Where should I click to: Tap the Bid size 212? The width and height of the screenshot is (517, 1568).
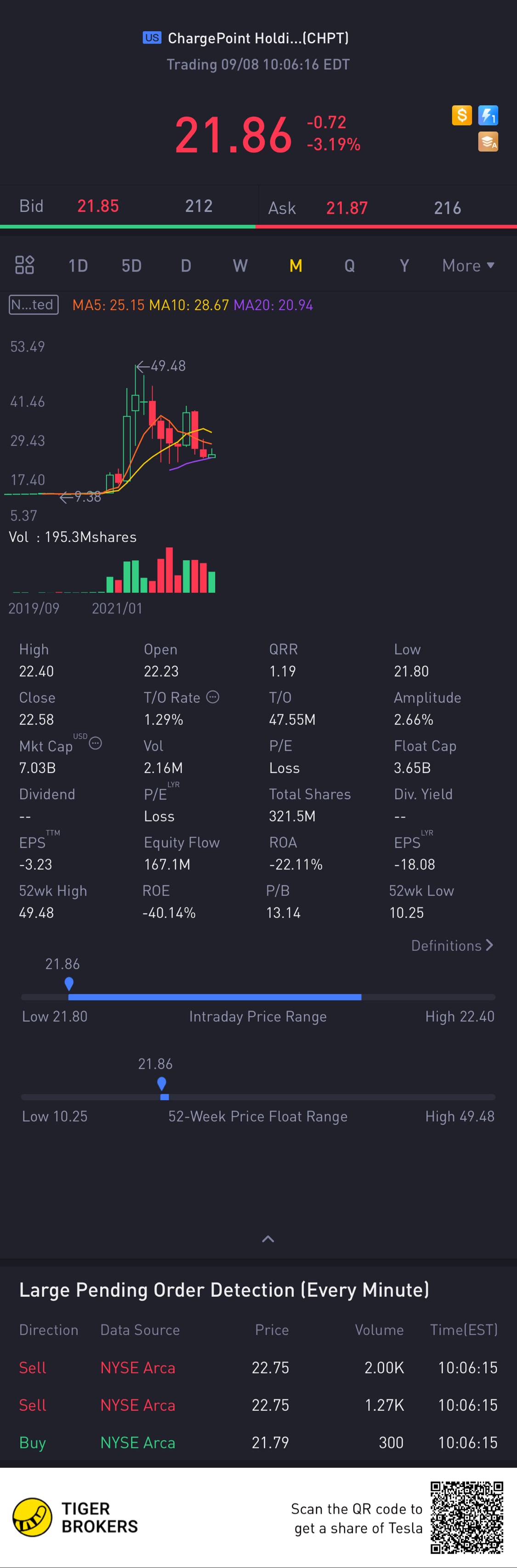(199, 206)
